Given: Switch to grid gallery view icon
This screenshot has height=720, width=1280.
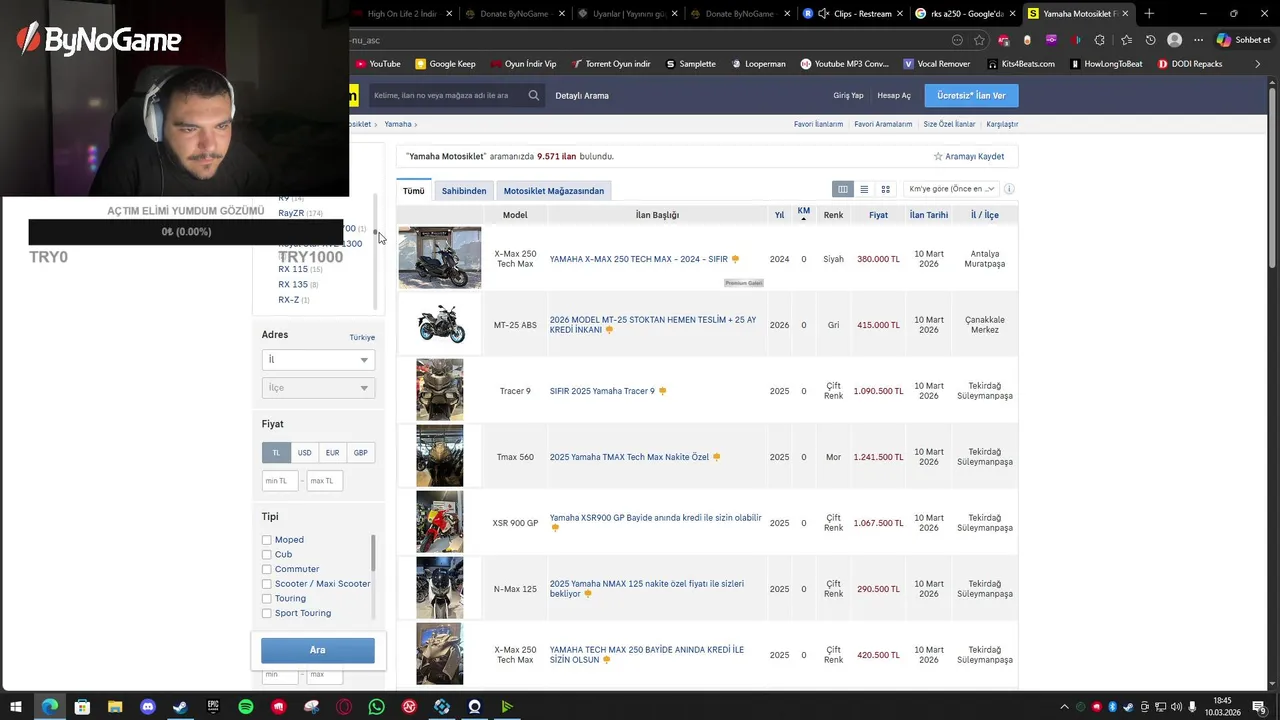Looking at the screenshot, I should [x=885, y=189].
